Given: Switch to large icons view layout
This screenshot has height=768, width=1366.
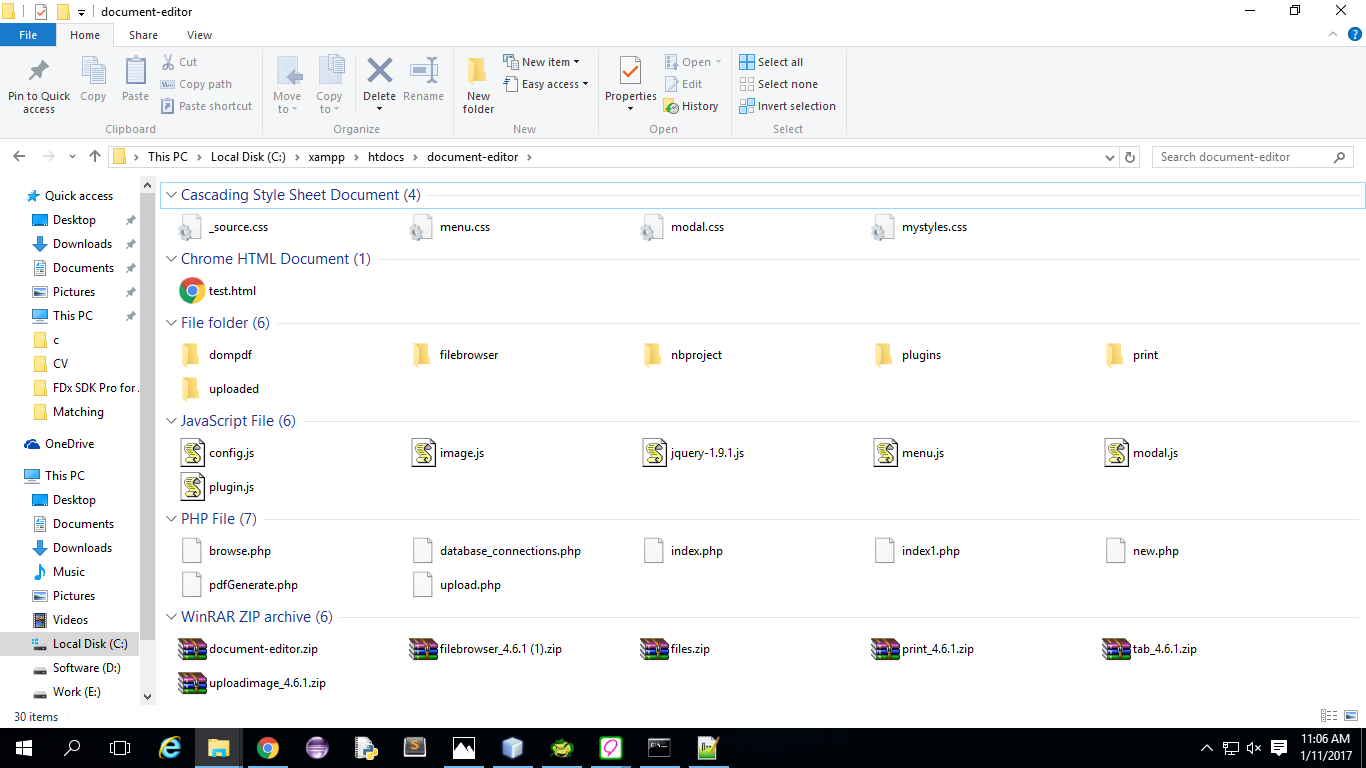Looking at the screenshot, I should [1349, 716].
